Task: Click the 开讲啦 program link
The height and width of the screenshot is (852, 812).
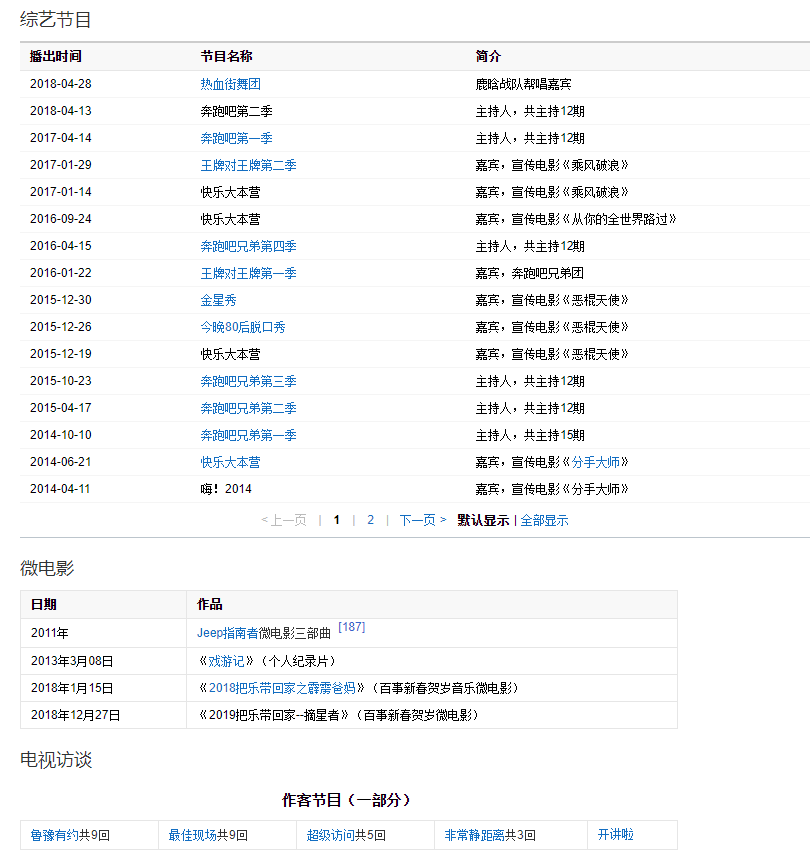Action: point(615,835)
